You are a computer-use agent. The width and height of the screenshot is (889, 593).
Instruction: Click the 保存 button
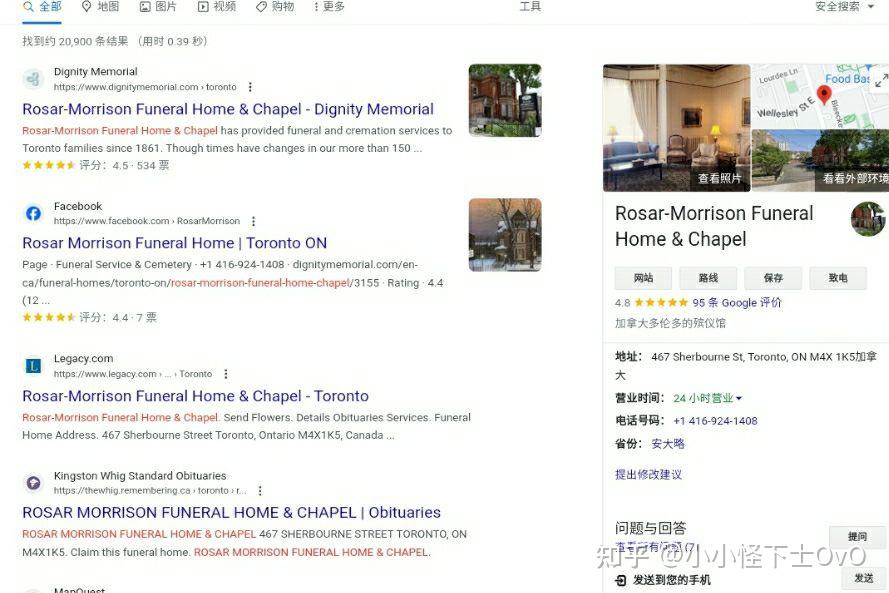[773, 278]
